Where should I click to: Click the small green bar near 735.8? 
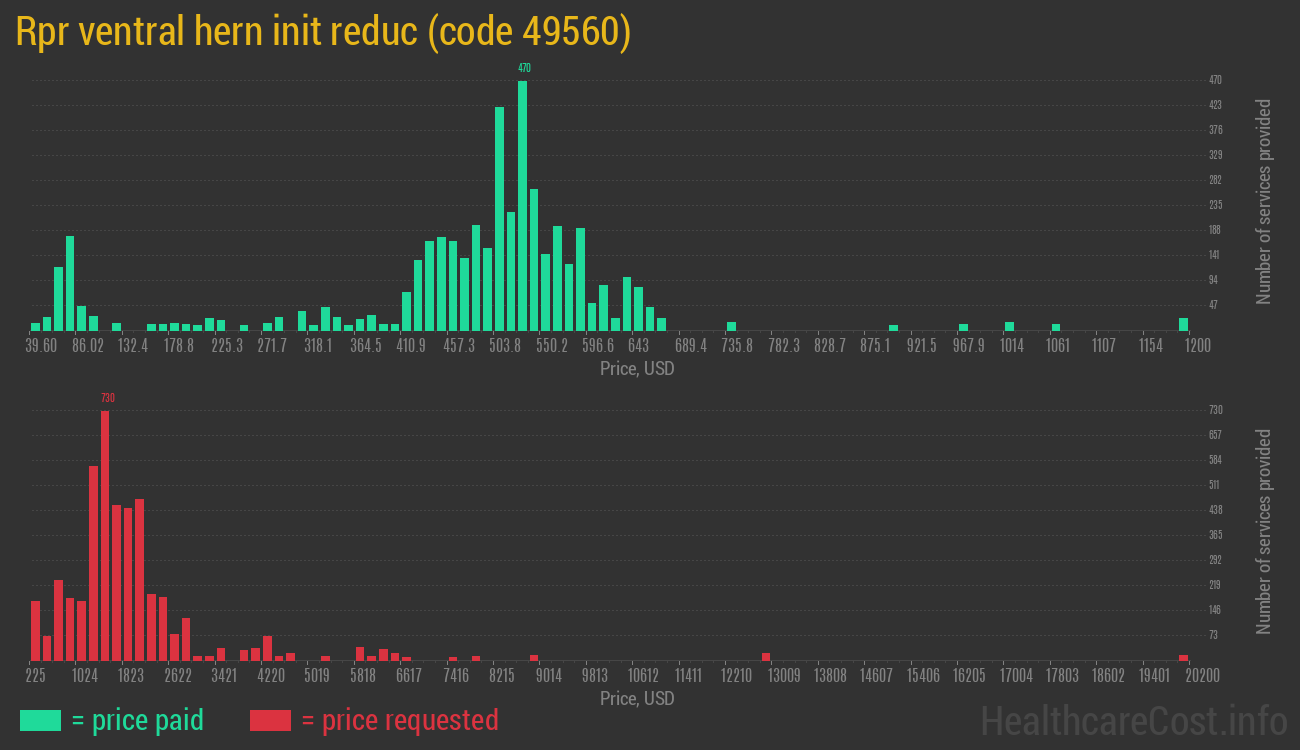pos(731,326)
